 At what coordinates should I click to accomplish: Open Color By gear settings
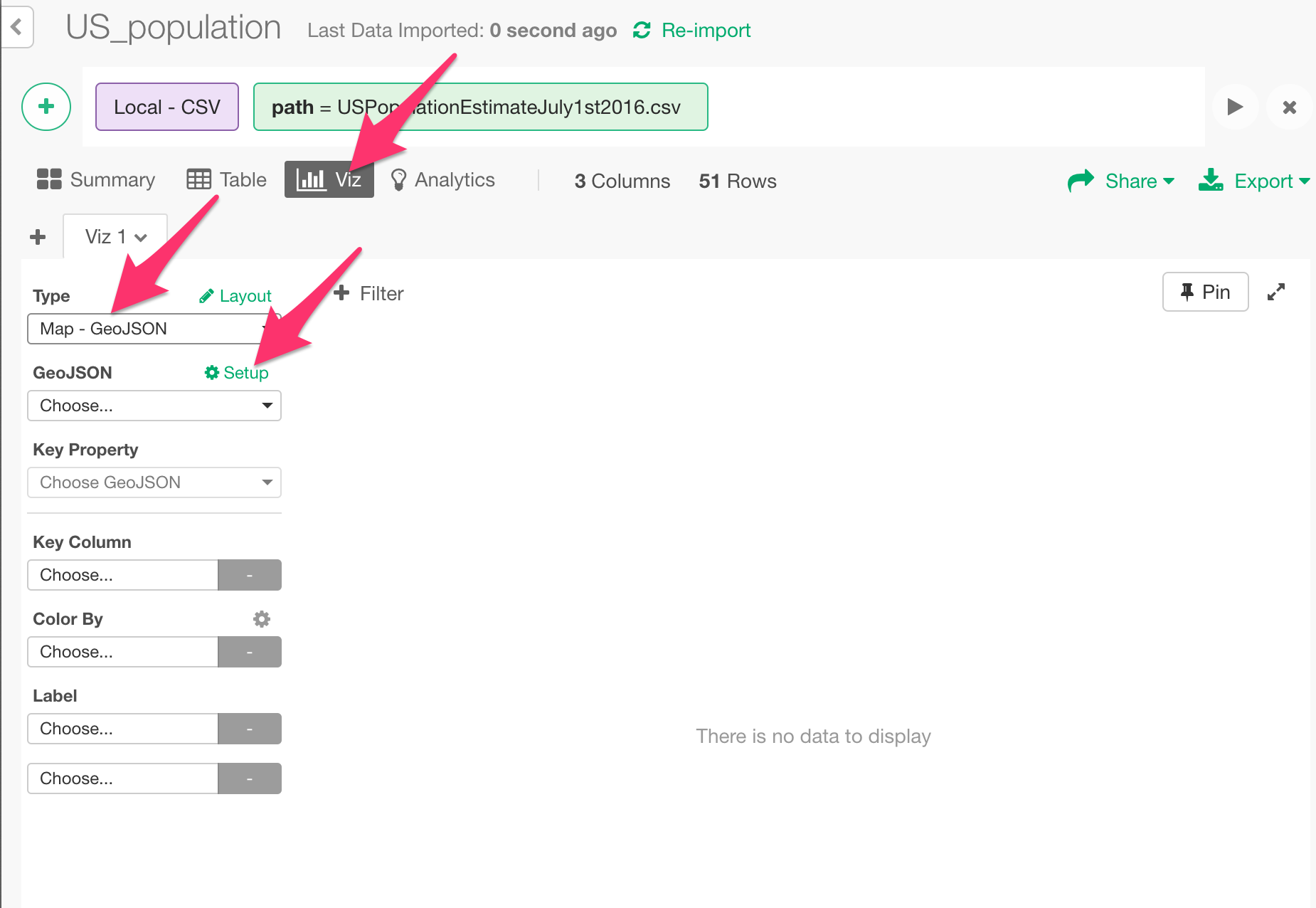tap(262, 619)
